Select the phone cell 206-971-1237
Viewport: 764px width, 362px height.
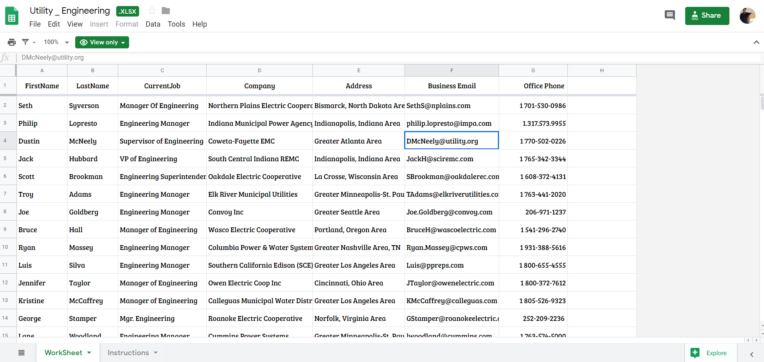(533, 212)
